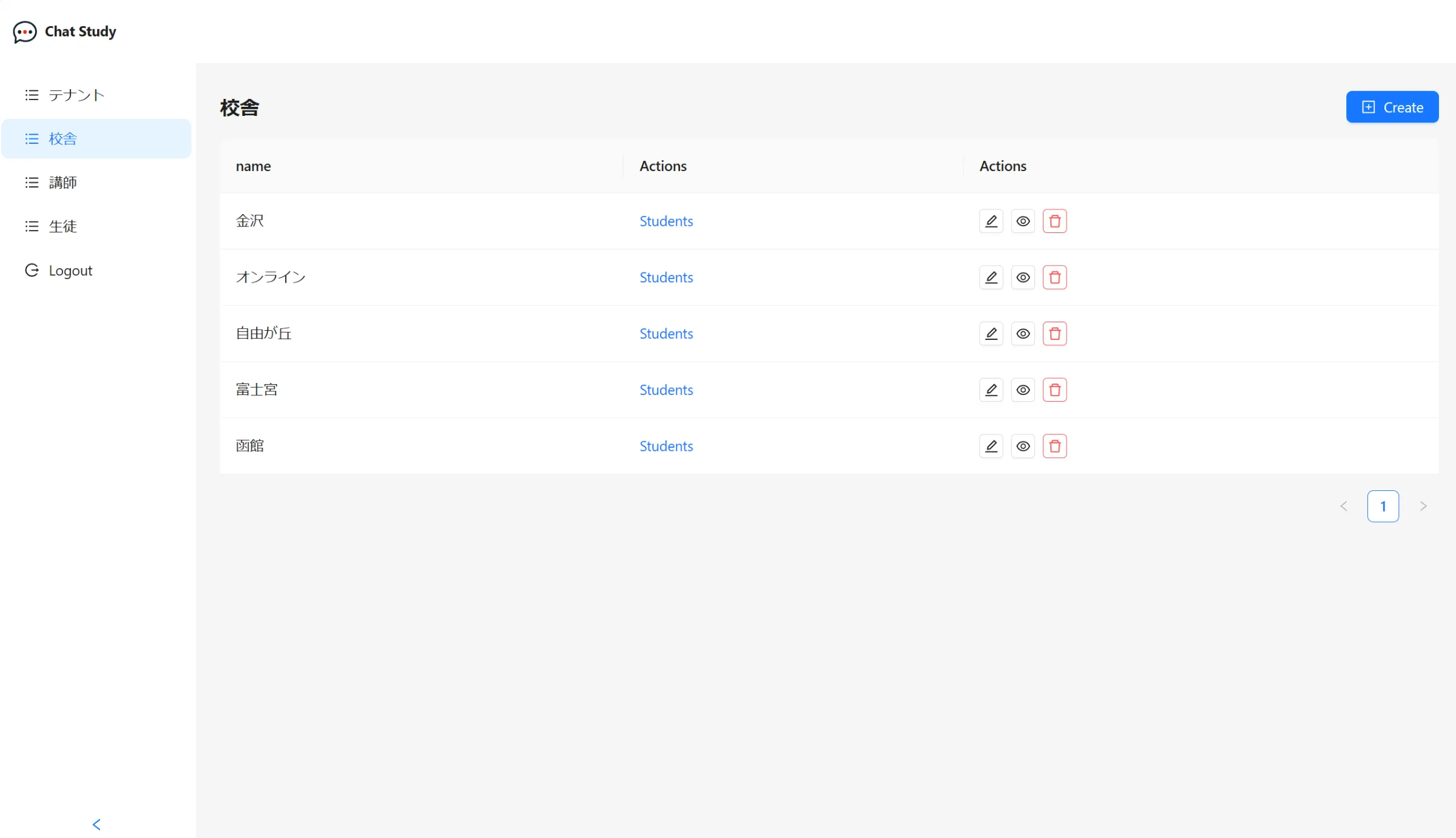This screenshot has height=838, width=1456.
Task: Click the Create button
Action: (1392, 107)
